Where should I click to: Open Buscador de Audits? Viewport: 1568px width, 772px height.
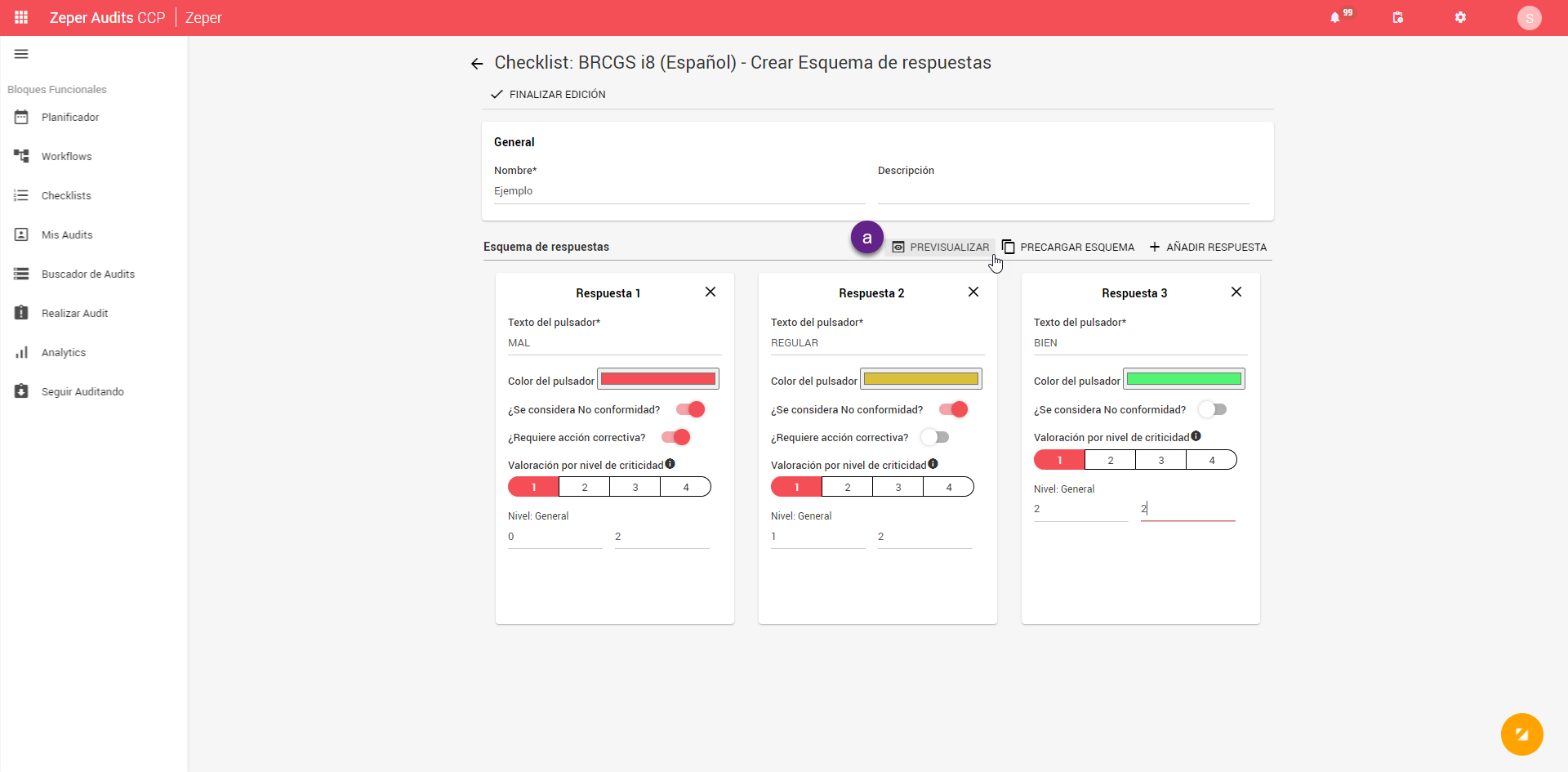[x=88, y=274]
